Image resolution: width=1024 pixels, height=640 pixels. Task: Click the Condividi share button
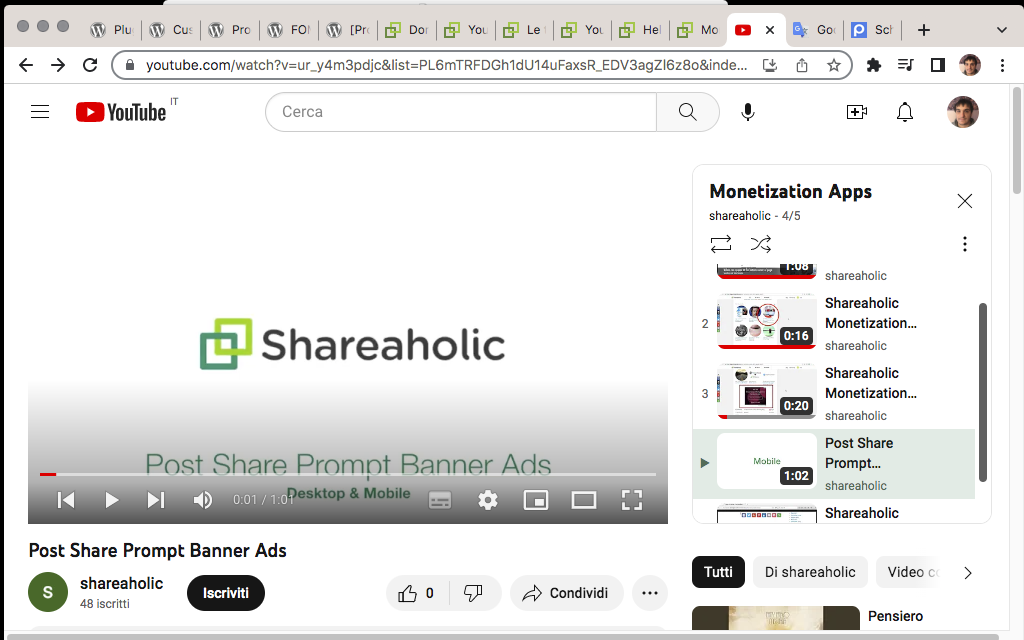566,593
